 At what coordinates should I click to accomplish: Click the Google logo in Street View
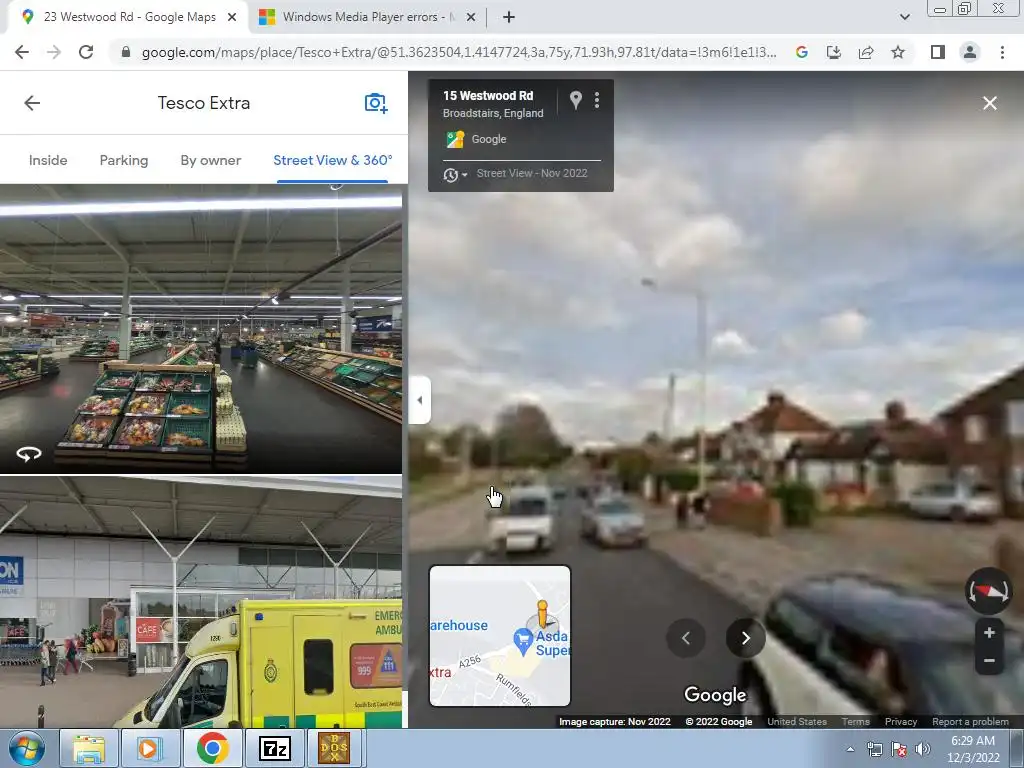pyautogui.click(x=715, y=695)
